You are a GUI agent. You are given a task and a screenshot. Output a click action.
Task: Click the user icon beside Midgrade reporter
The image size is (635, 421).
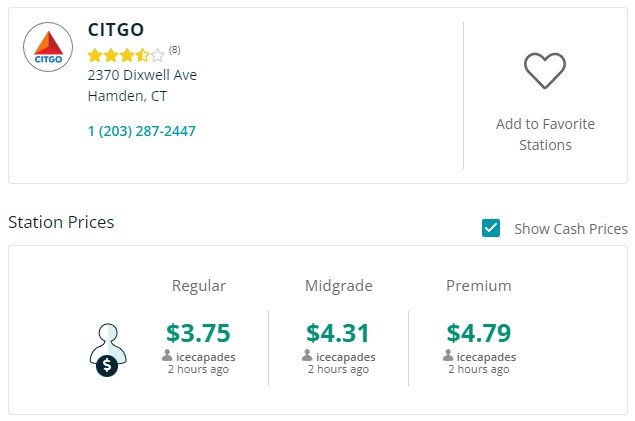(307, 355)
